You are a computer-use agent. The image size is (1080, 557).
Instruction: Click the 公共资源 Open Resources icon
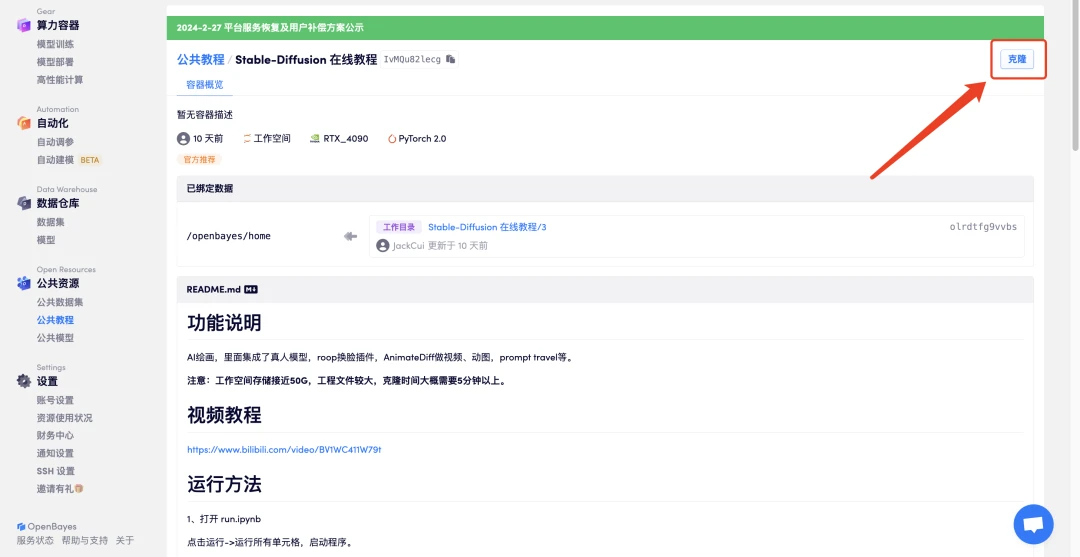coord(24,283)
